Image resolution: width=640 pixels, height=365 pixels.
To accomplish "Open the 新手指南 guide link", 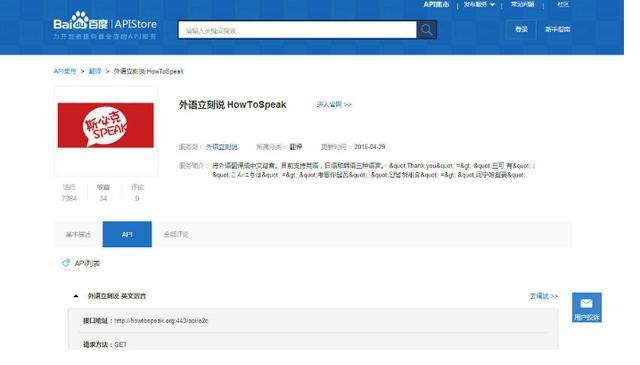I will pos(558,29).
